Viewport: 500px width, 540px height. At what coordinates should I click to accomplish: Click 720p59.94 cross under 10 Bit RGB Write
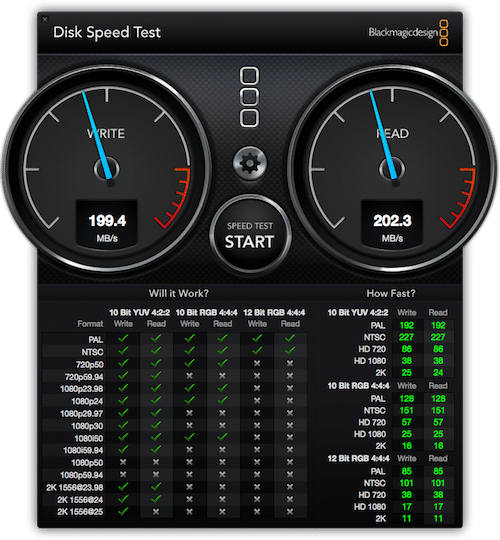[189, 376]
